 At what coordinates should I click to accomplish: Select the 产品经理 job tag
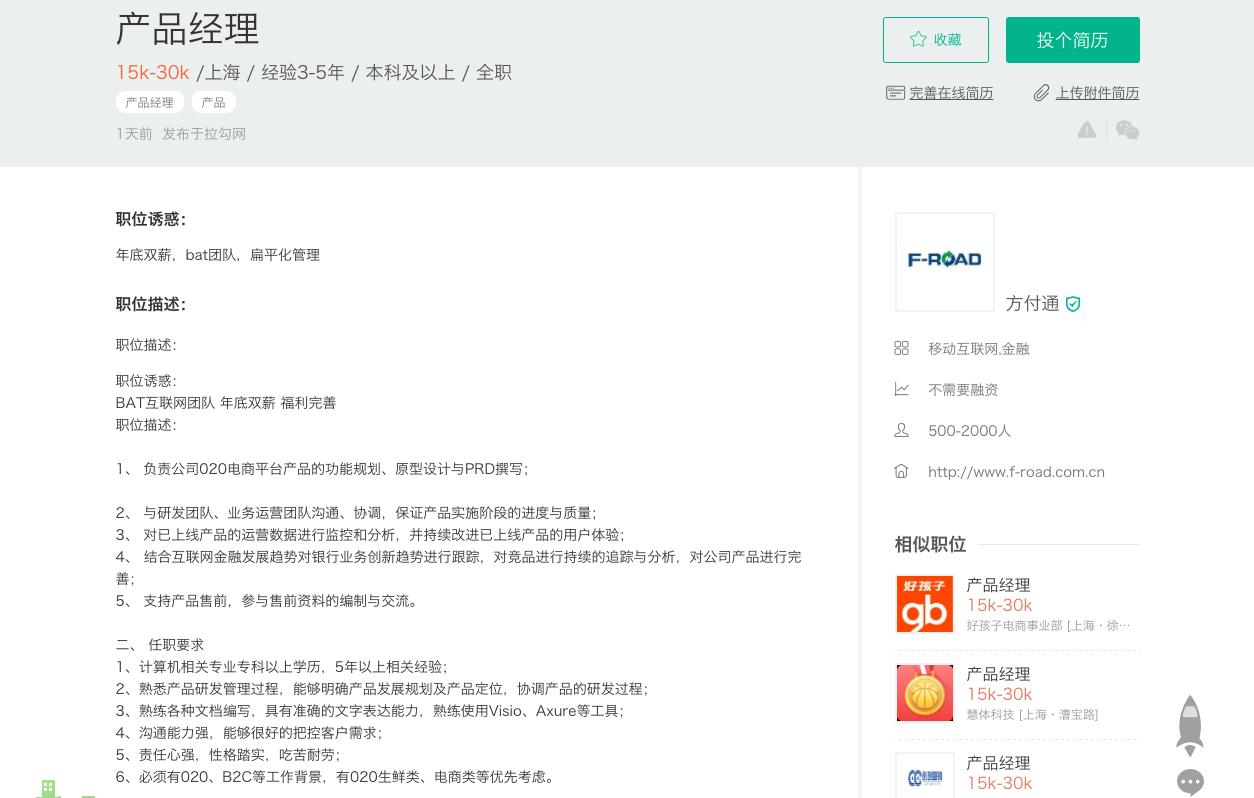[x=149, y=102]
